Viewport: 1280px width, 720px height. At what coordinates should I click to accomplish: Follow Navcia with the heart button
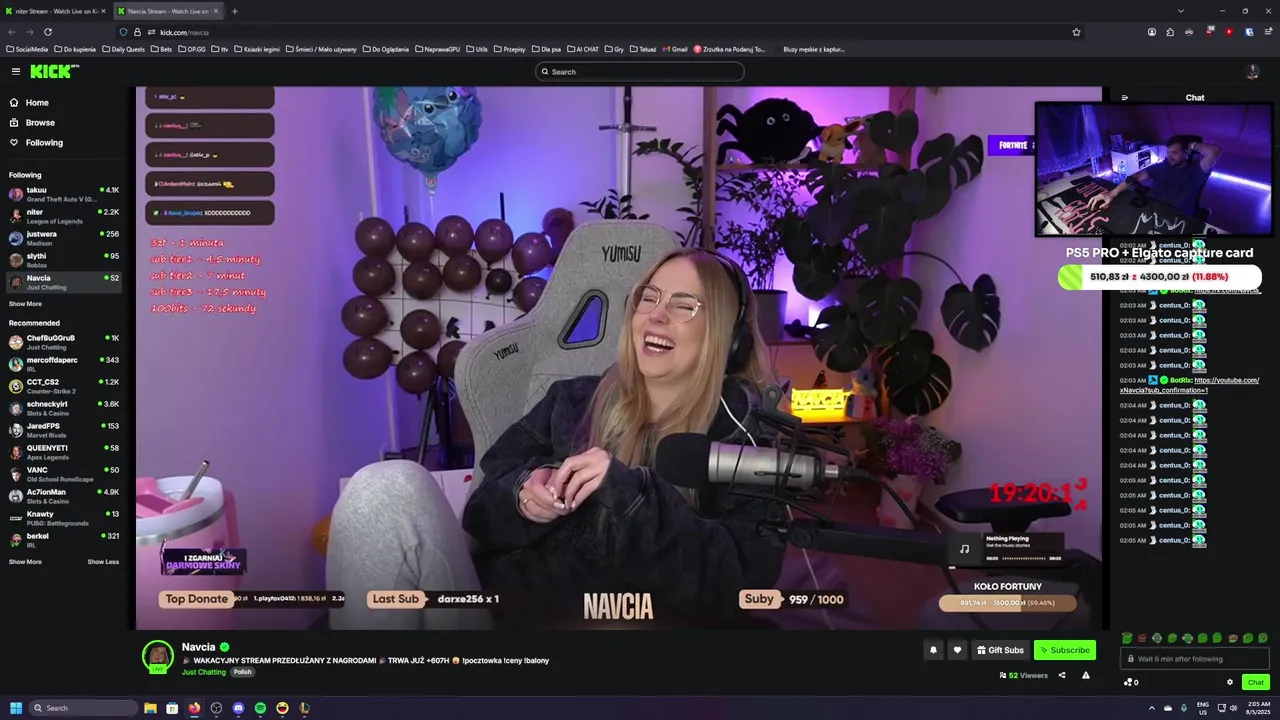coord(957,650)
